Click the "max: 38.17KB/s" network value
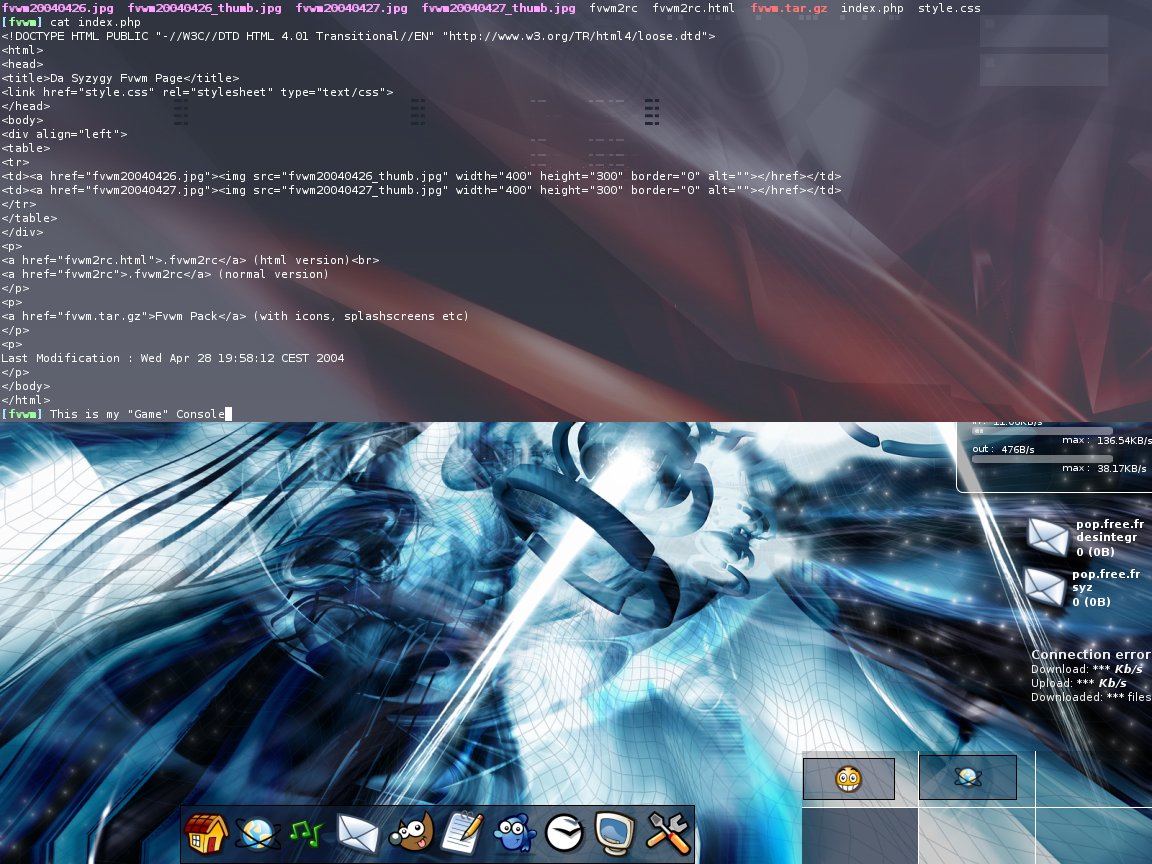This screenshot has width=1152, height=864. point(1104,468)
